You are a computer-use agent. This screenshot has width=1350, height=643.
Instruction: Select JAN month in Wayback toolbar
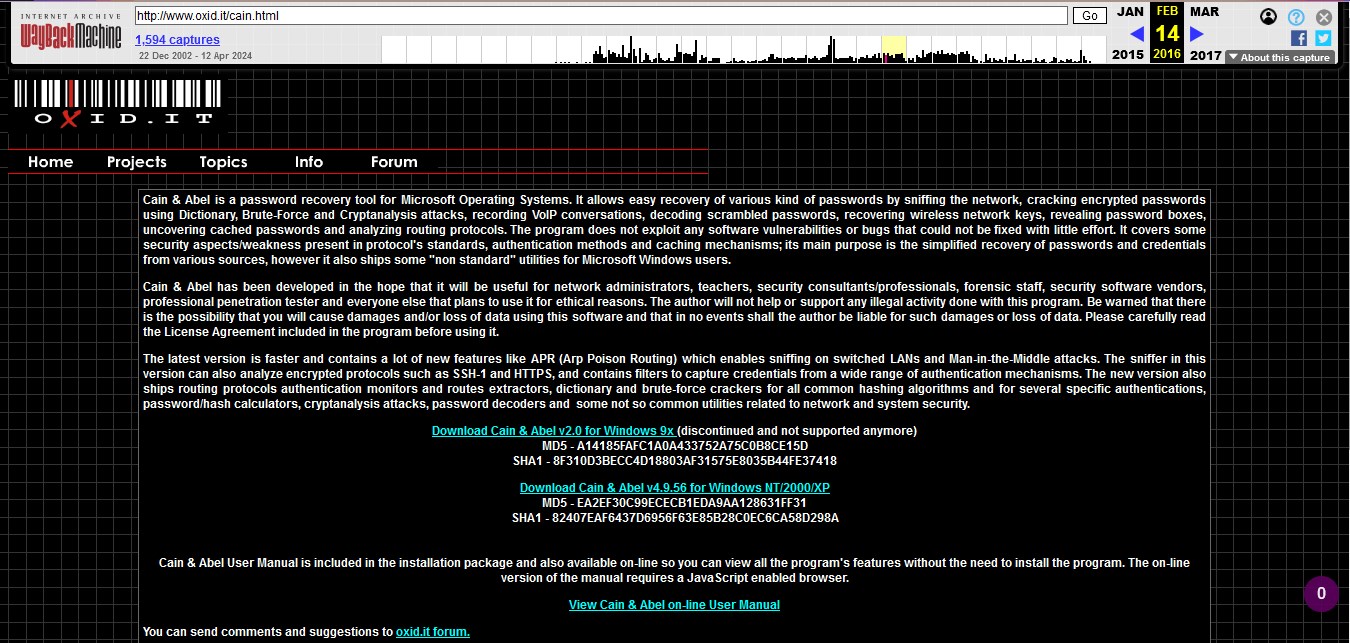(1130, 12)
